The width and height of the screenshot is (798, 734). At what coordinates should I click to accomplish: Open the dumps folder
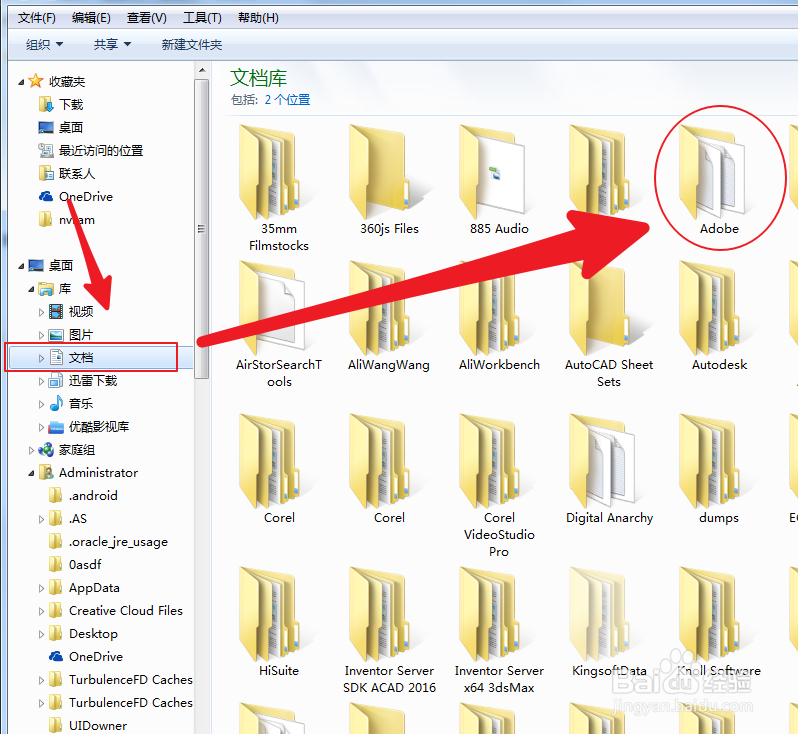[719, 469]
